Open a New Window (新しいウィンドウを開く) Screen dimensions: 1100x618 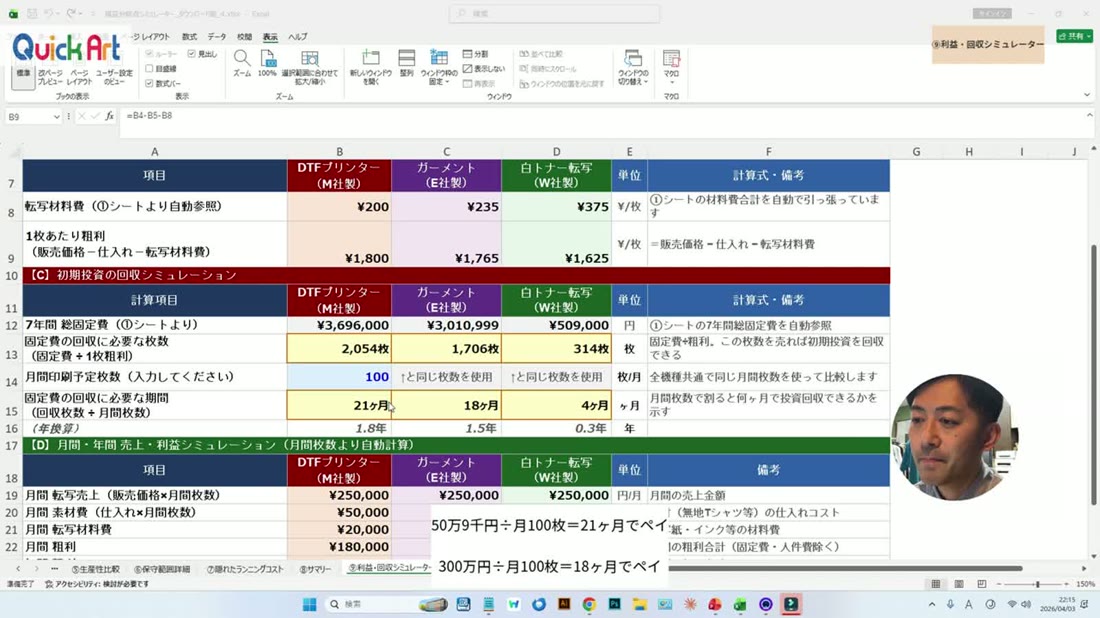[371, 67]
